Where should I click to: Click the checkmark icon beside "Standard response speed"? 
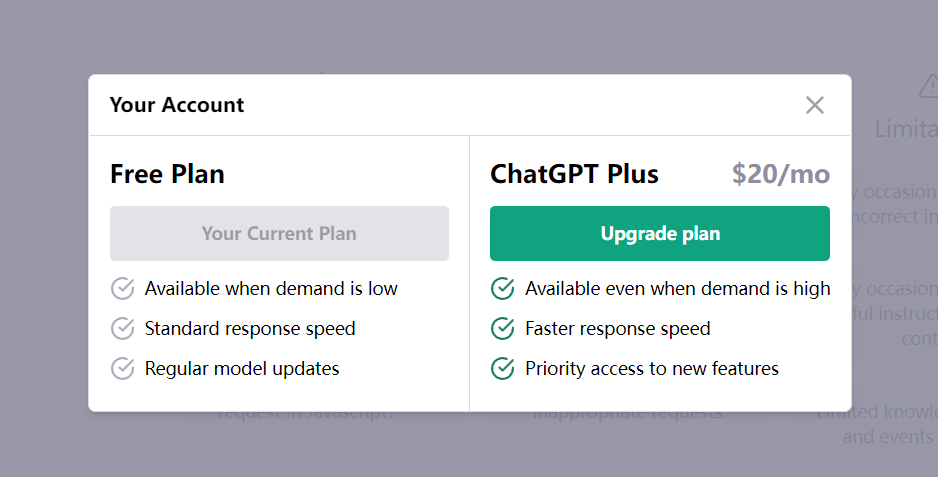click(x=122, y=329)
